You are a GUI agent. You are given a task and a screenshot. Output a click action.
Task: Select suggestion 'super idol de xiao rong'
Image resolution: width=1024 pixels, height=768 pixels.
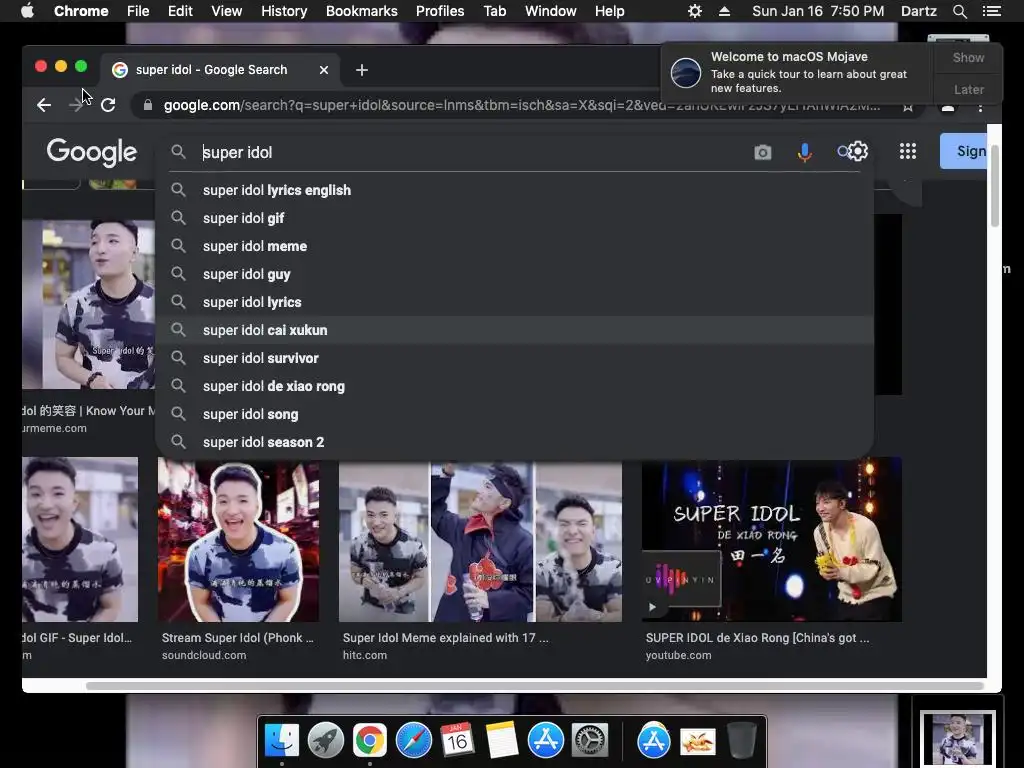pos(515,387)
